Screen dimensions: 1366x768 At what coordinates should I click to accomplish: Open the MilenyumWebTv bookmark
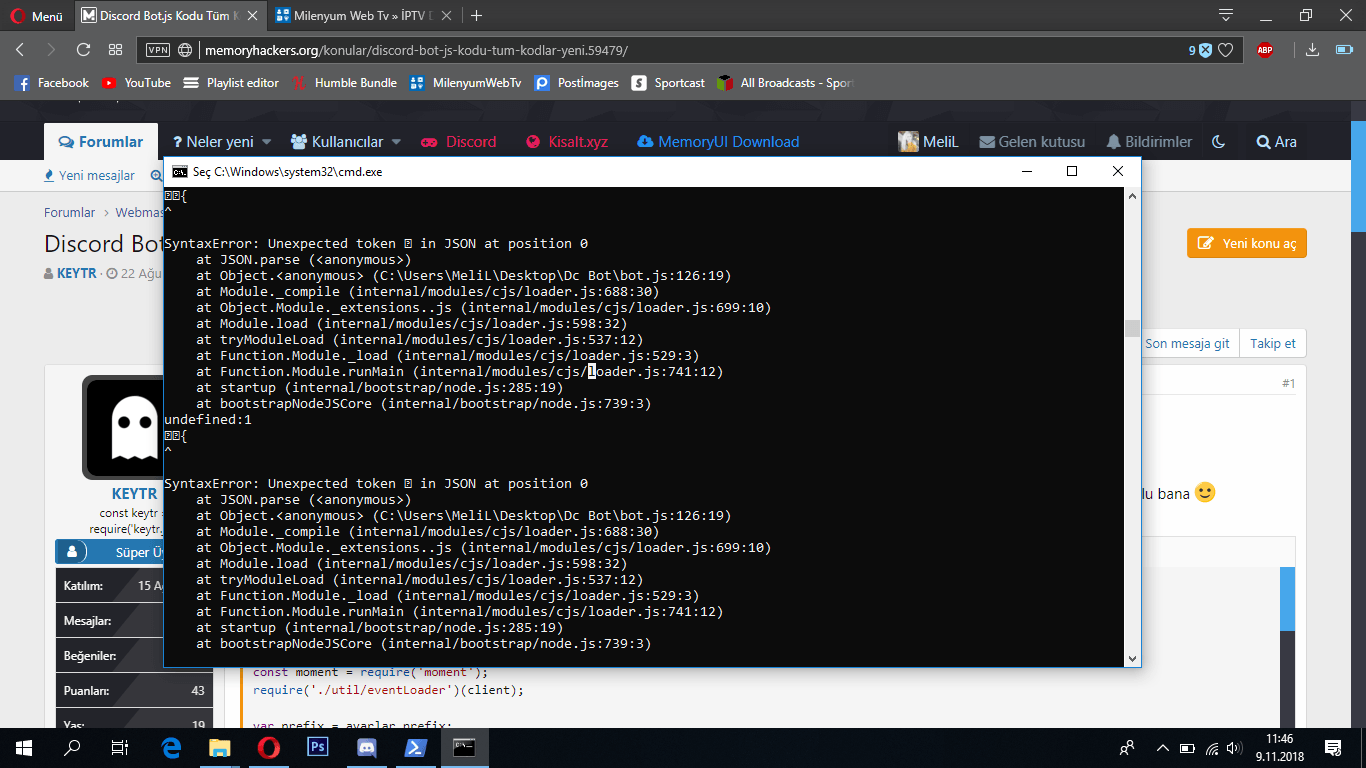pos(466,83)
